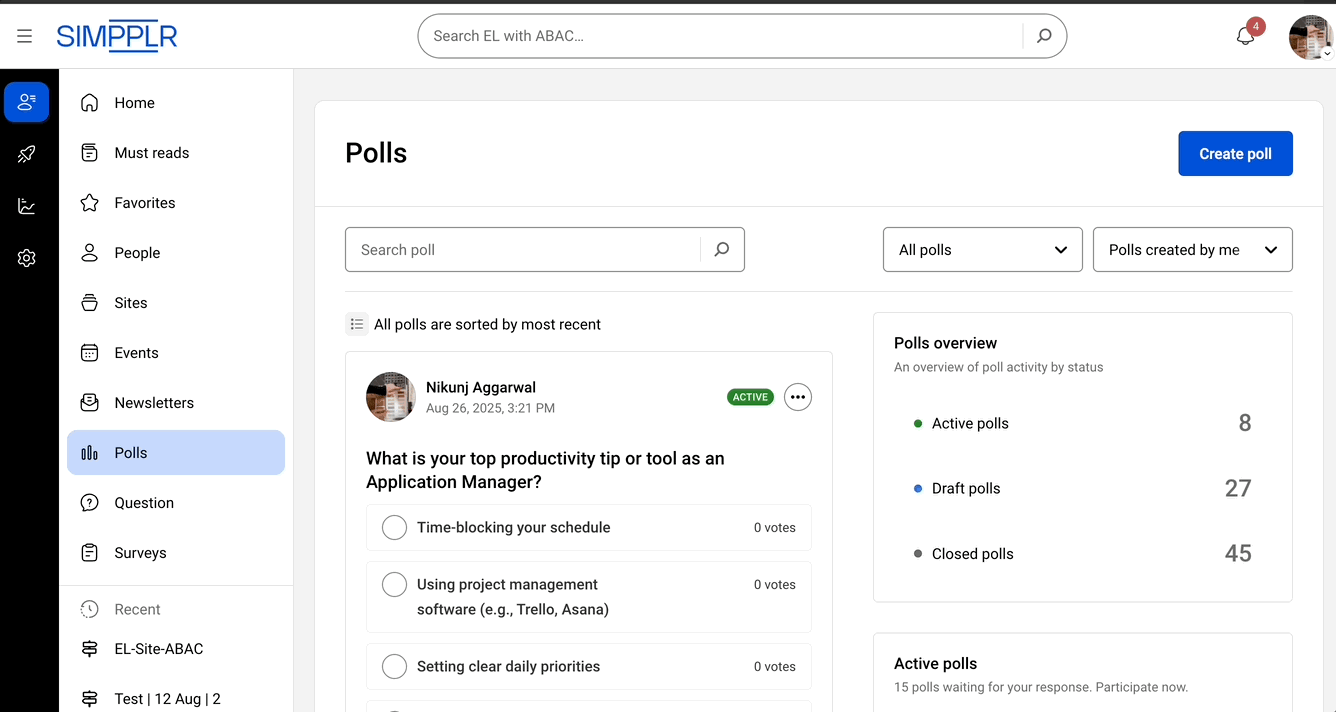The image size is (1336, 712).
Task: Open the EL-Site-ABAC recent site
Action: tap(156, 648)
